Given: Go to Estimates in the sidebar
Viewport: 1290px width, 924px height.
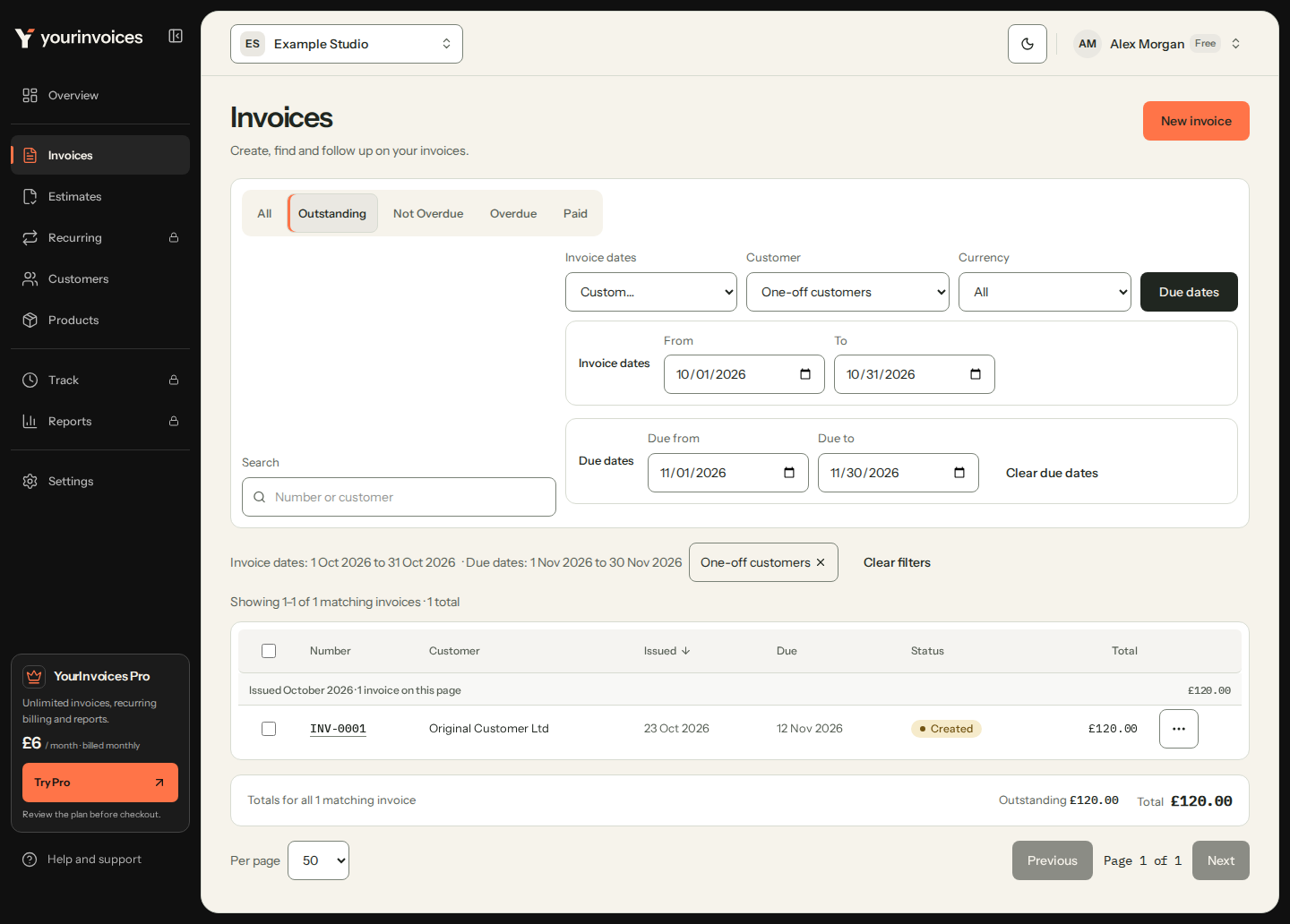Looking at the screenshot, I should point(100,197).
